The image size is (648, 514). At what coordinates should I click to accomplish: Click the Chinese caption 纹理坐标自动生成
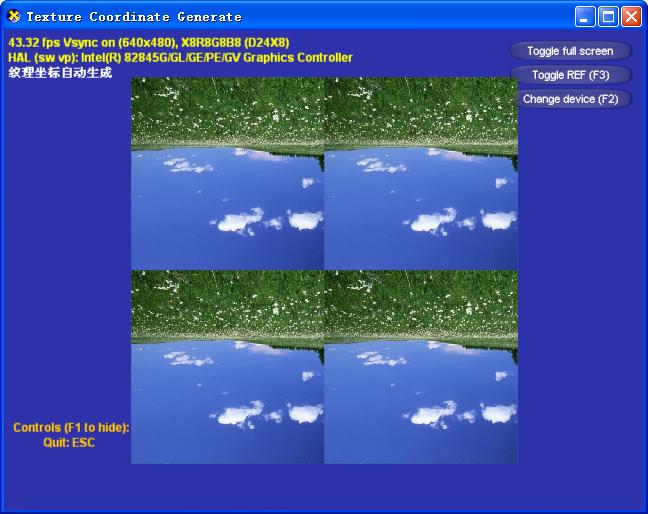point(60,73)
